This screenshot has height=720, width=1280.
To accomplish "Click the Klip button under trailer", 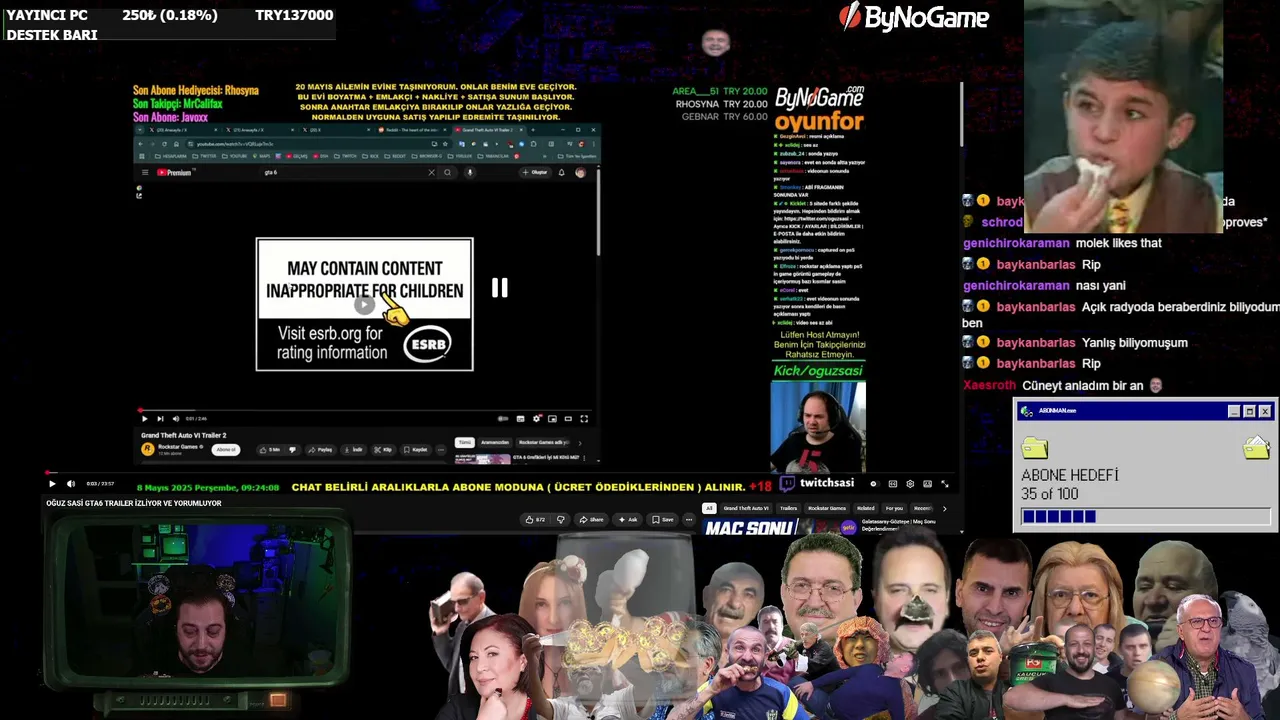I will coord(384,450).
